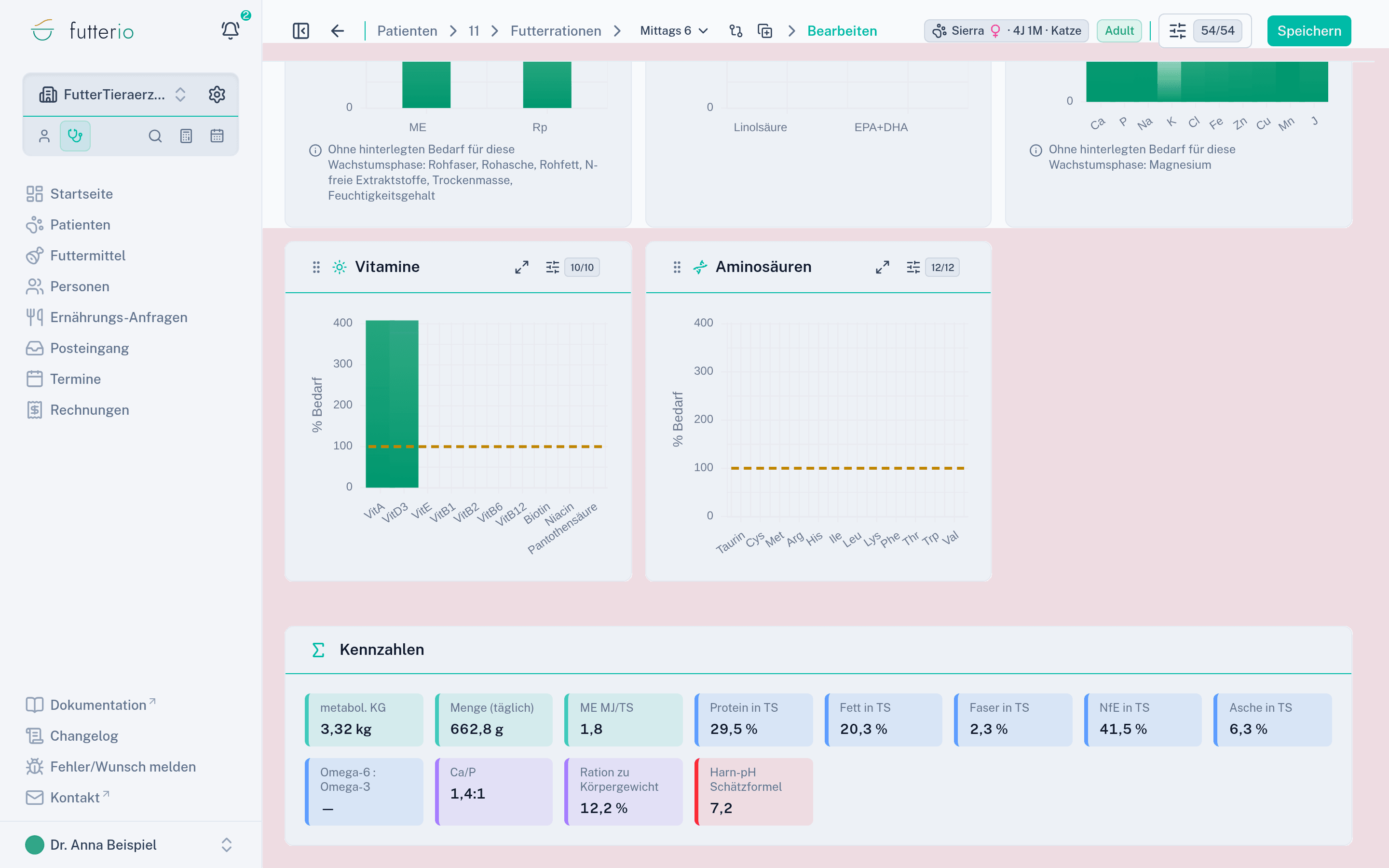Screen dimensions: 1389x868
Task: Grab the Aminosäuren panel drag handle
Action: pyautogui.click(x=677, y=267)
